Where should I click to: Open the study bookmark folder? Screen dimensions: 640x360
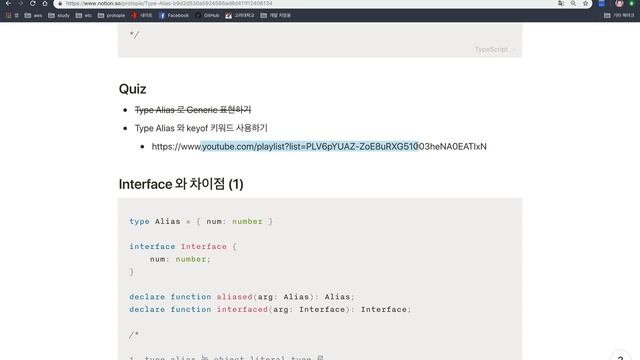pos(59,16)
